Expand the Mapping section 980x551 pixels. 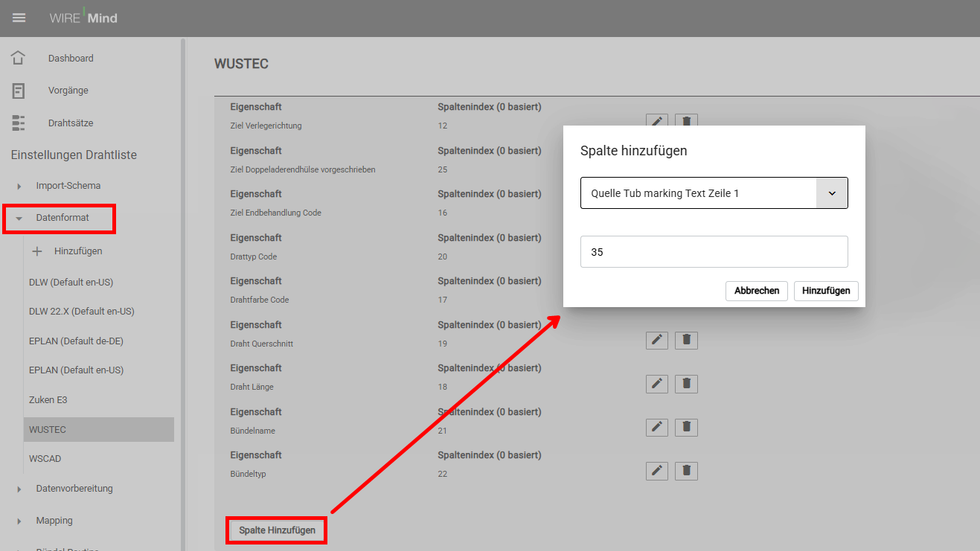19,521
